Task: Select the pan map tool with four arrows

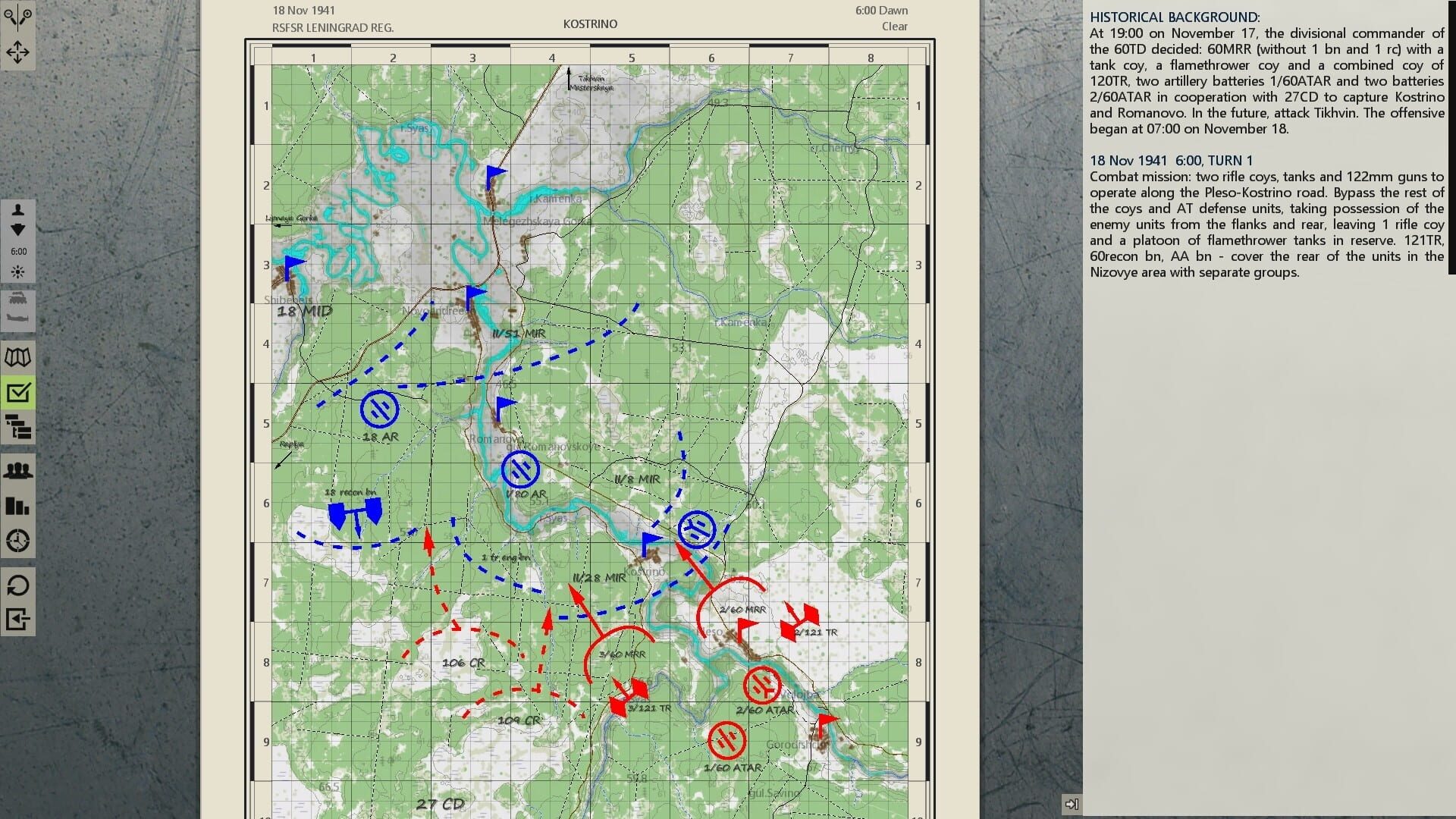Action: [17, 52]
